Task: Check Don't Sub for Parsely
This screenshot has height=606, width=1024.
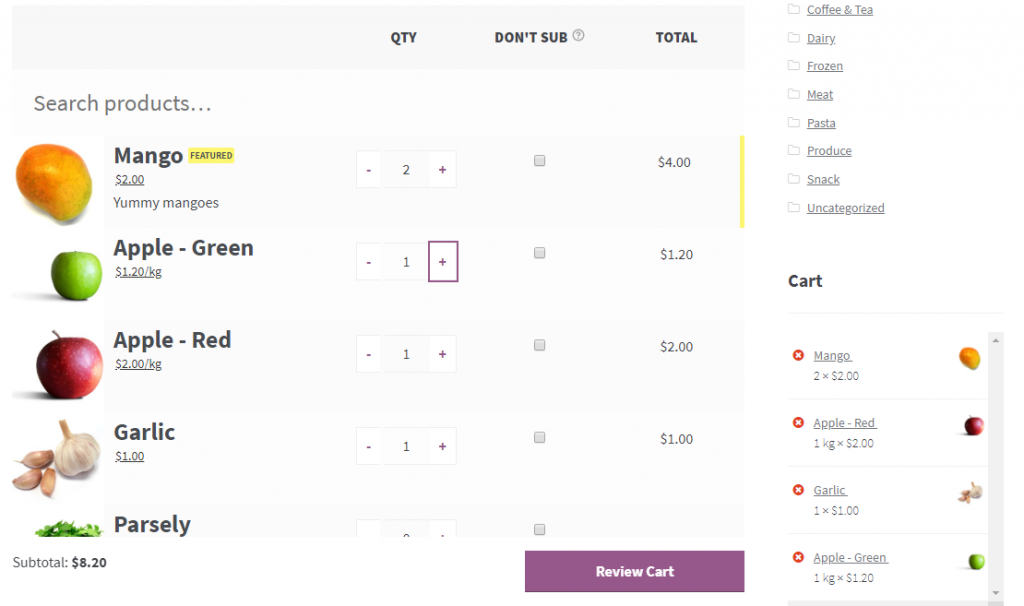Action: (539, 530)
